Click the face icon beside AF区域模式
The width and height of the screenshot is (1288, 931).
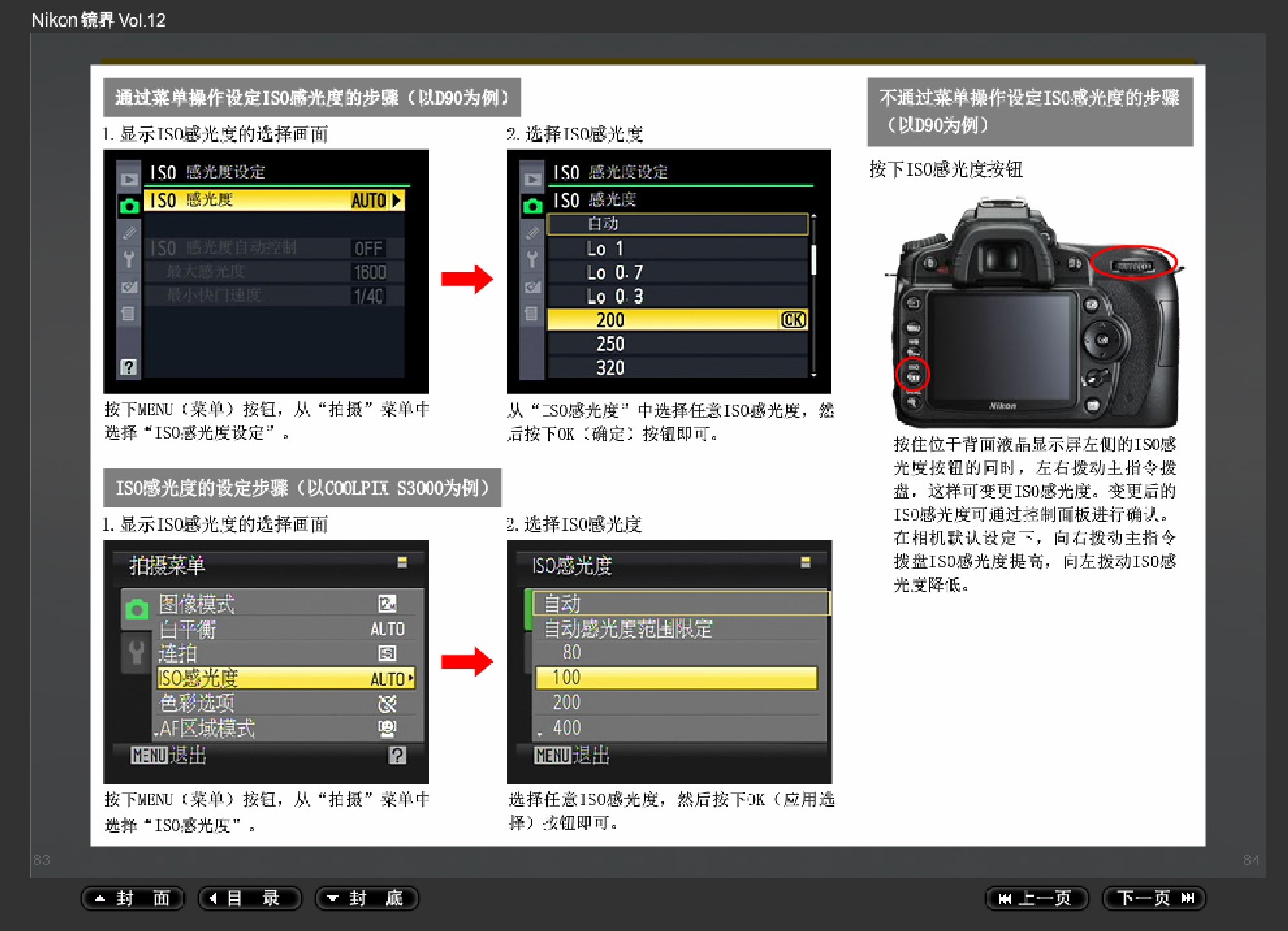coord(387,728)
